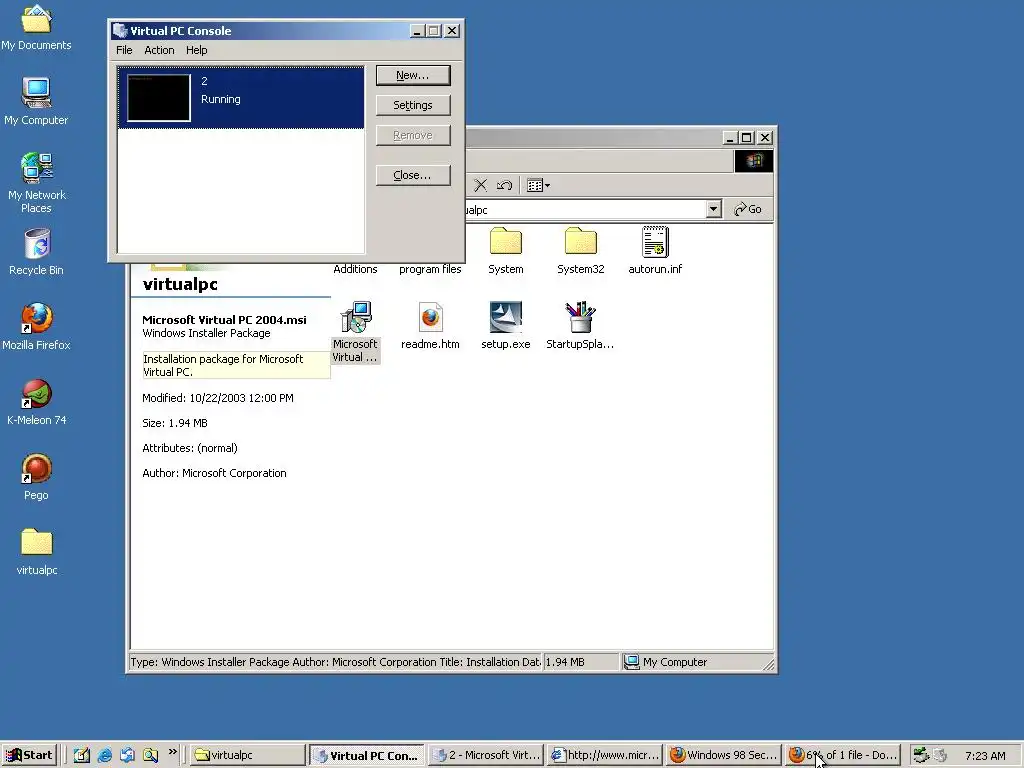Open Settings for the virtual machine
Screen dimensions: 1024x768
pyautogui.click(x=413, y=105)
